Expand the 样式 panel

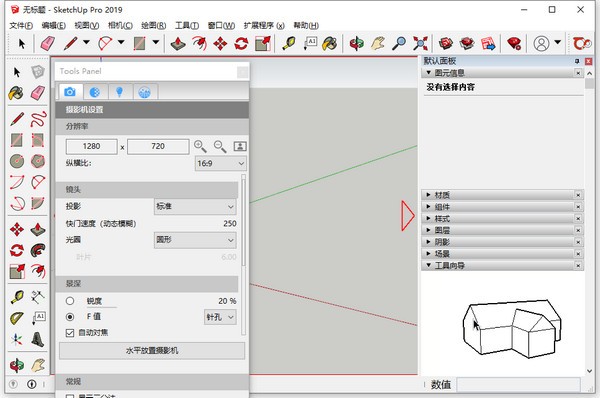click(502, 219)
